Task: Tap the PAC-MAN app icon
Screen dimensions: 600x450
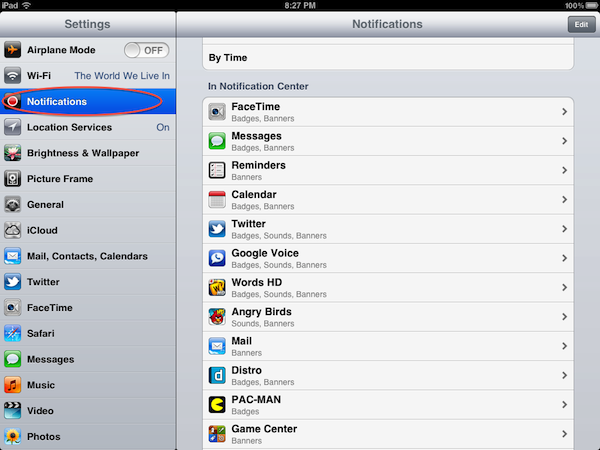Action: click(217, 405)
